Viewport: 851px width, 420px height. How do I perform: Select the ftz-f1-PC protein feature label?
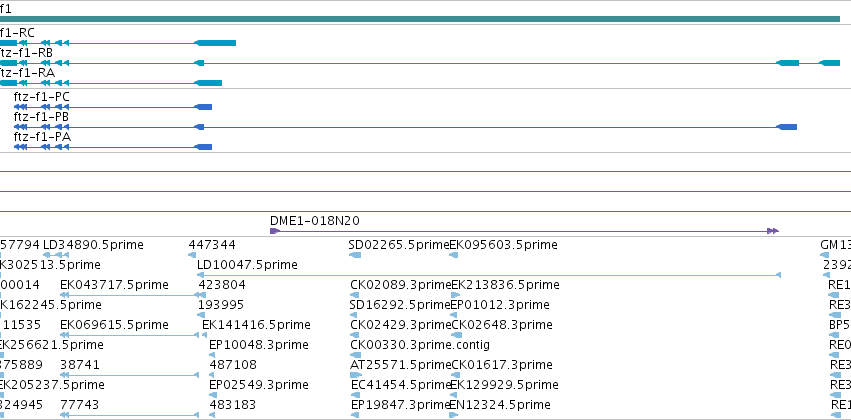[42, 97]
